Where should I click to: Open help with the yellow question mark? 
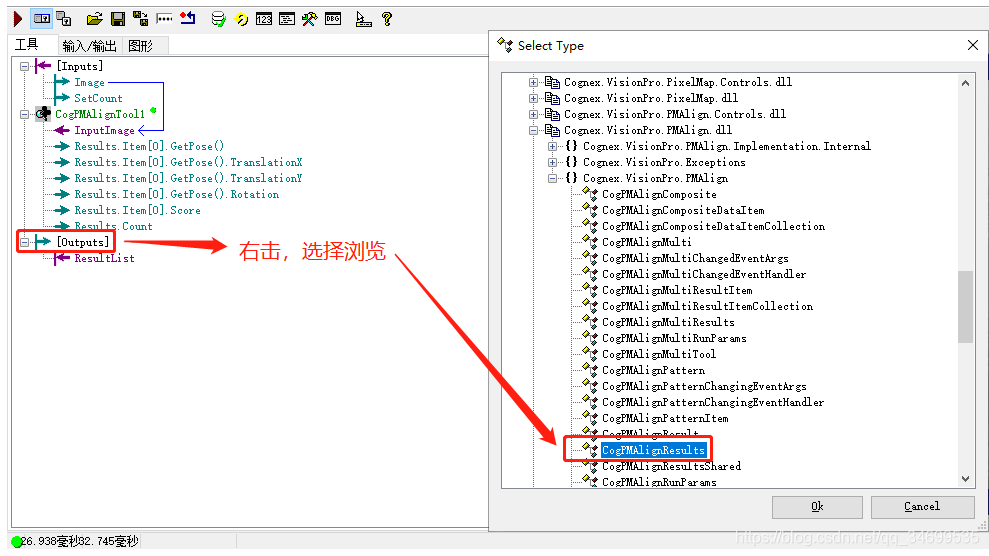click(x=387, y=19)
